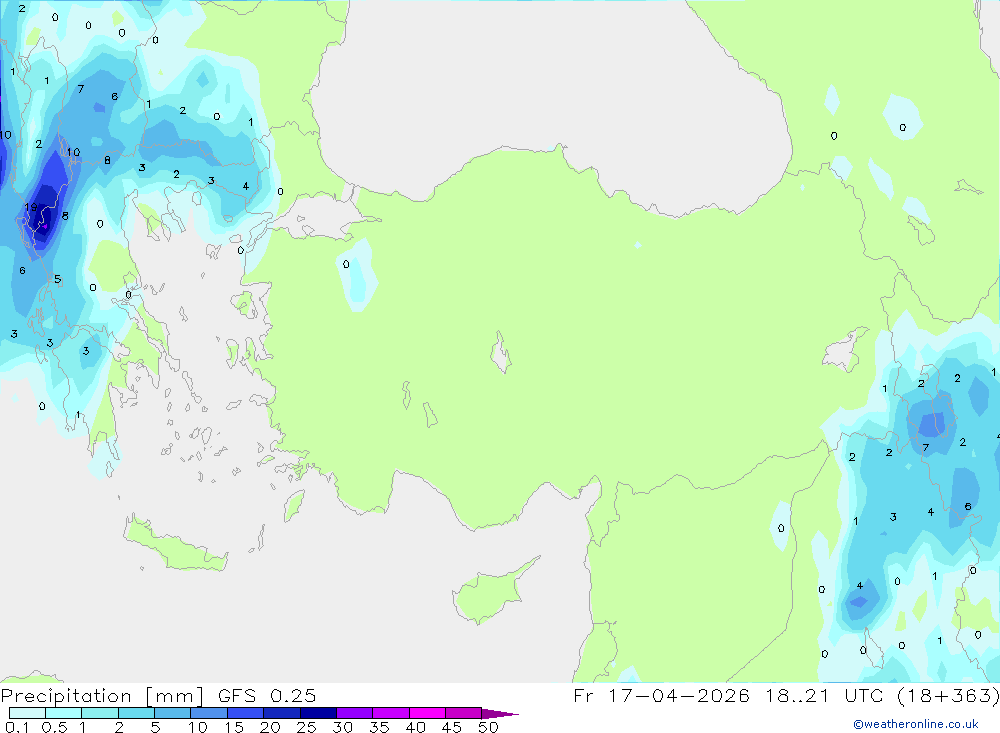Select the legend swatch between 35 and 40
This screenshot has width=1000, height=733.
[391, 713]
